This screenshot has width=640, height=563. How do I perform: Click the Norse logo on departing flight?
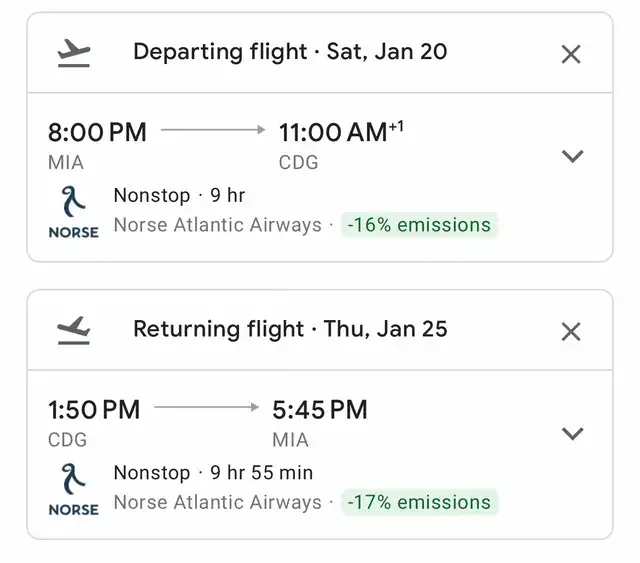point(73,212)
